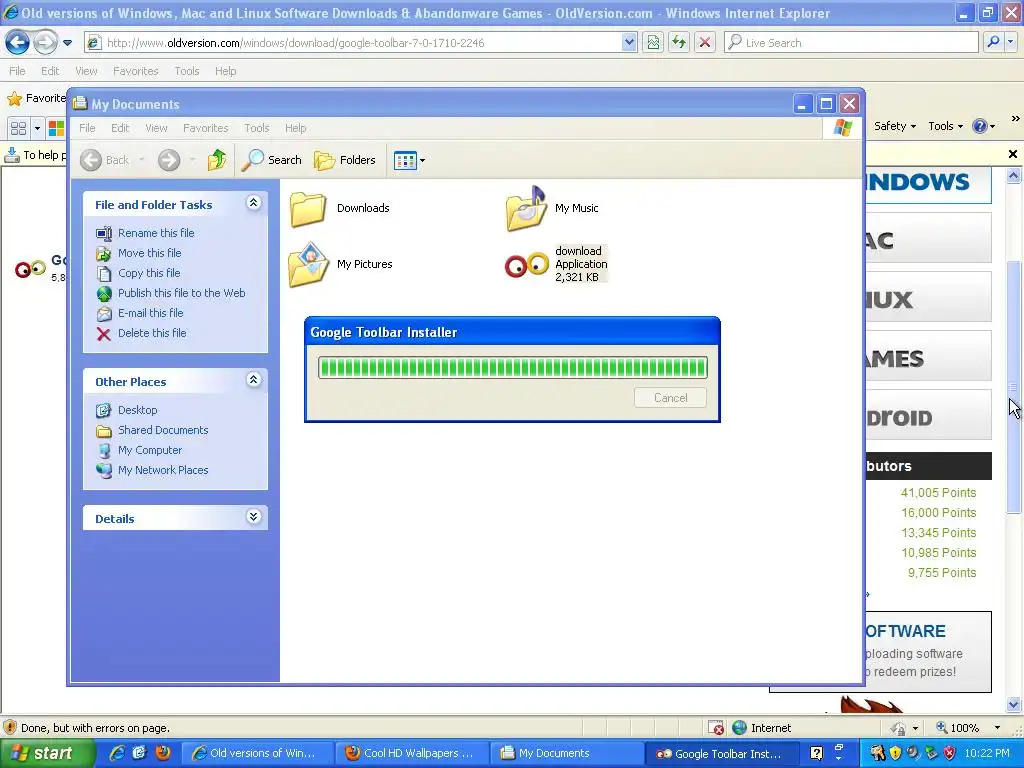1024x768 pixels.
Task: Click the Compatibility View icon
Action: coord(653,43)
